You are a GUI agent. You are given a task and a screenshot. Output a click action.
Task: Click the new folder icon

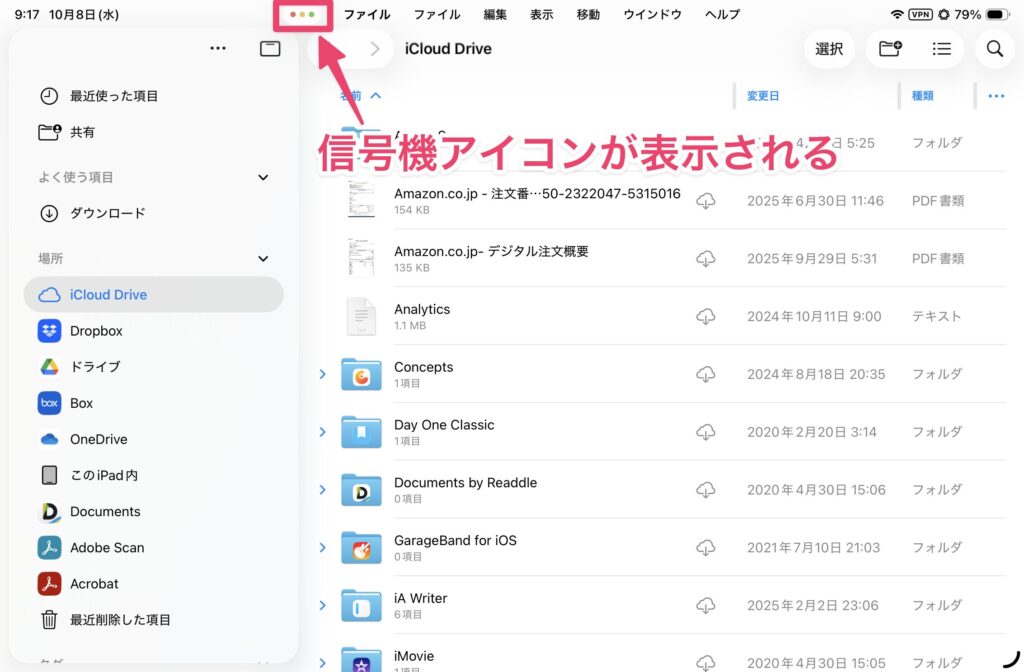point(889,49)
